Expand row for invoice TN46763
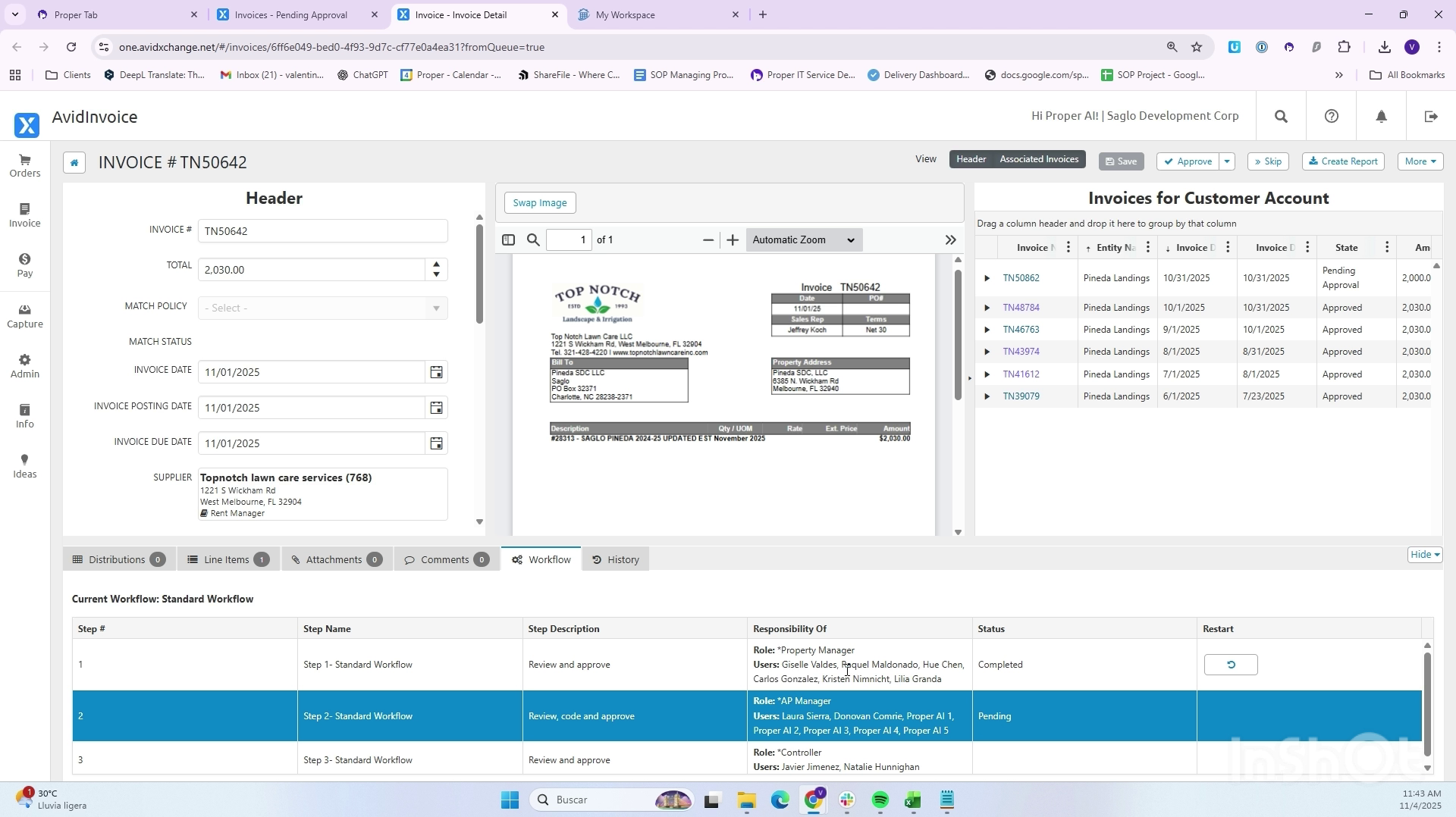This screenshot has height=817, width=1456. 987,330
